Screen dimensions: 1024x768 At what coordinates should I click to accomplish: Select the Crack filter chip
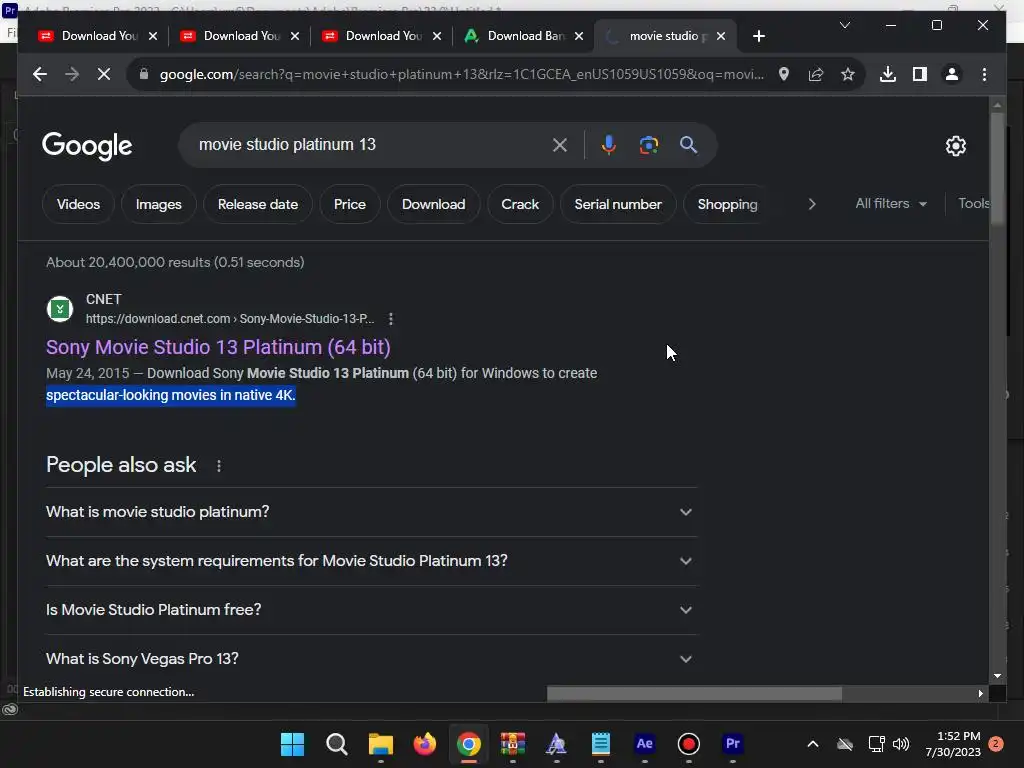coord(520,204)
